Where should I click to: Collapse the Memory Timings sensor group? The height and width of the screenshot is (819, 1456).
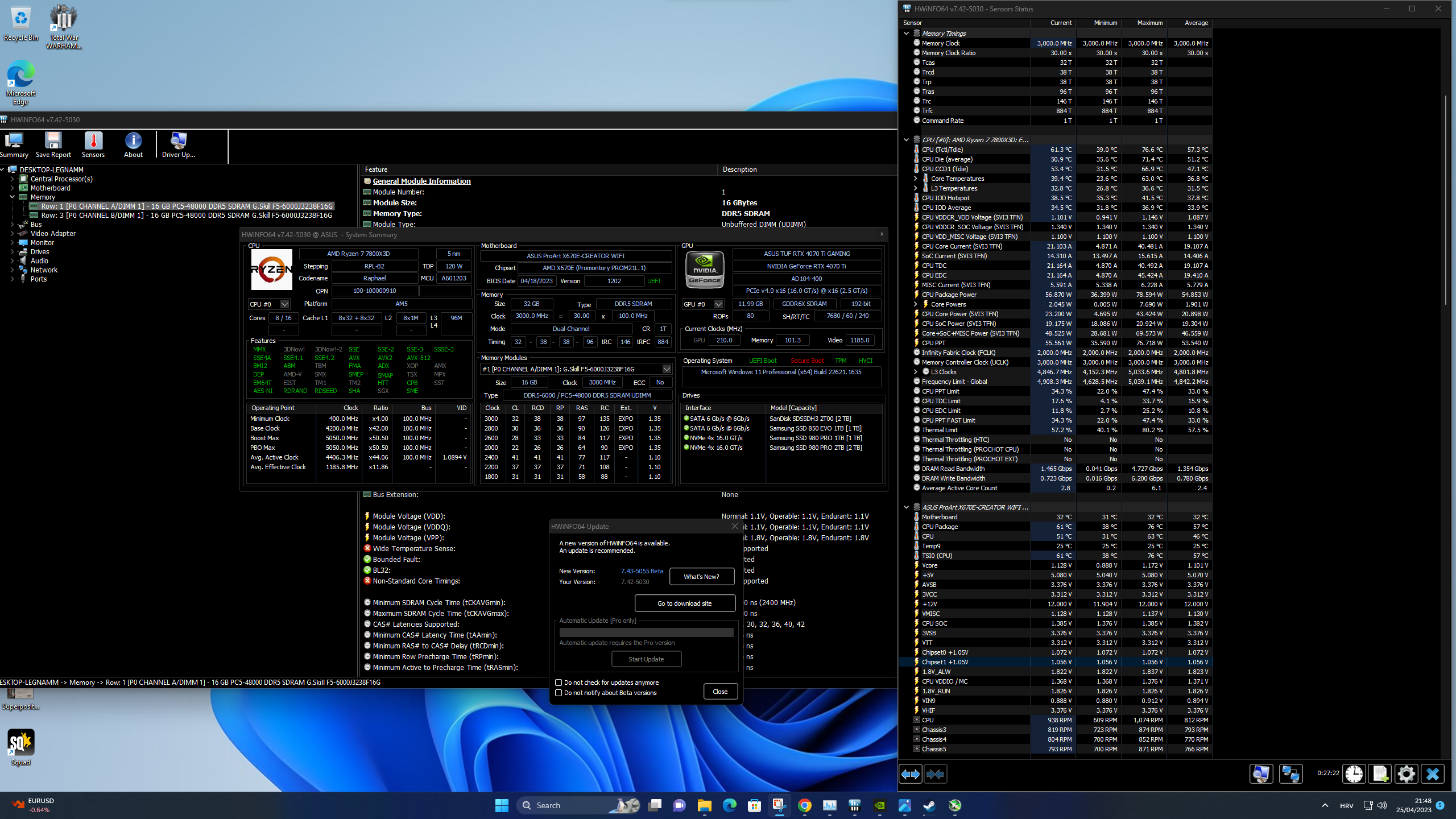click(x=906, y=34)
